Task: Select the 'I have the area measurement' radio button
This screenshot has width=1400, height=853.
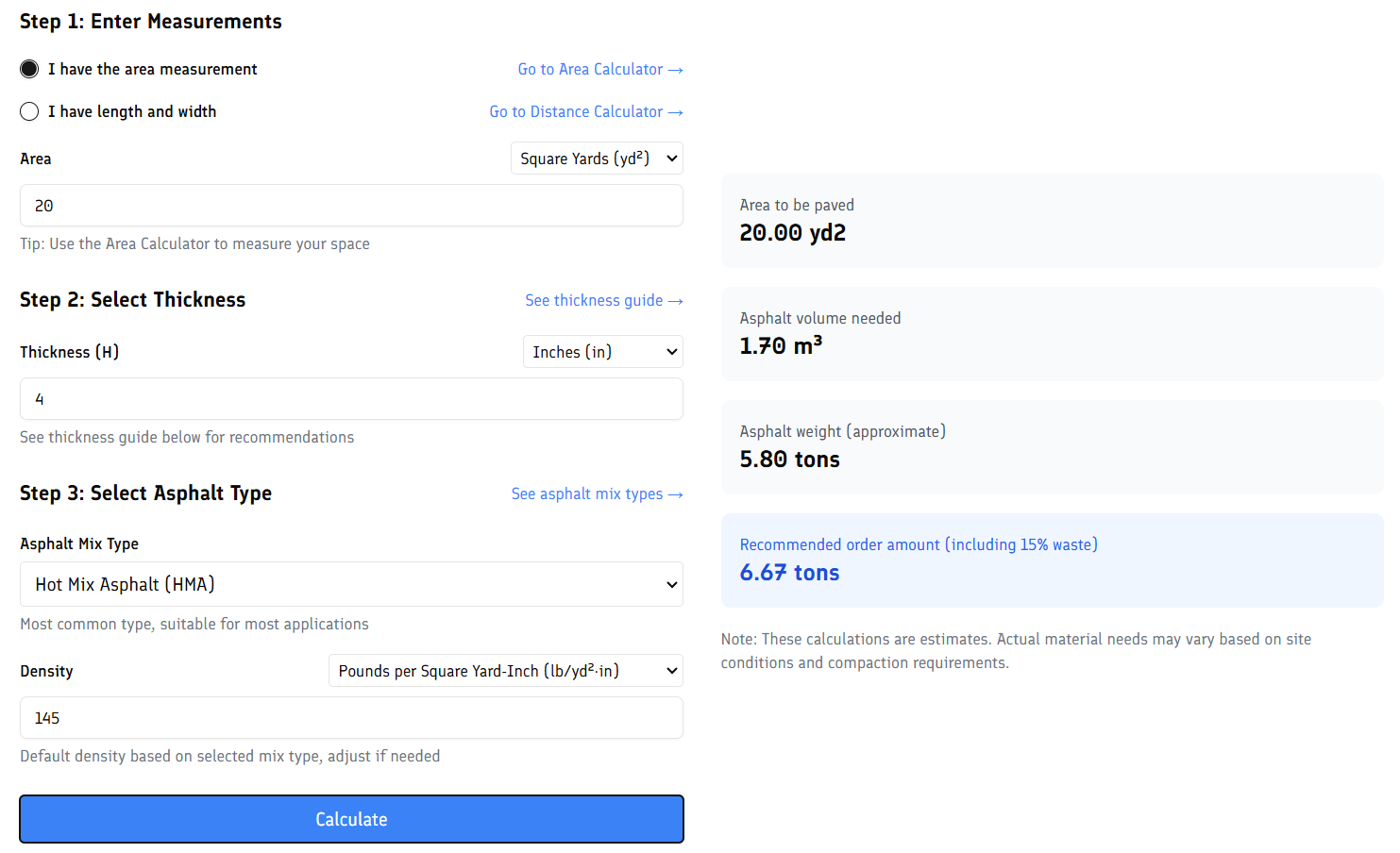Action: coord(29,69)
